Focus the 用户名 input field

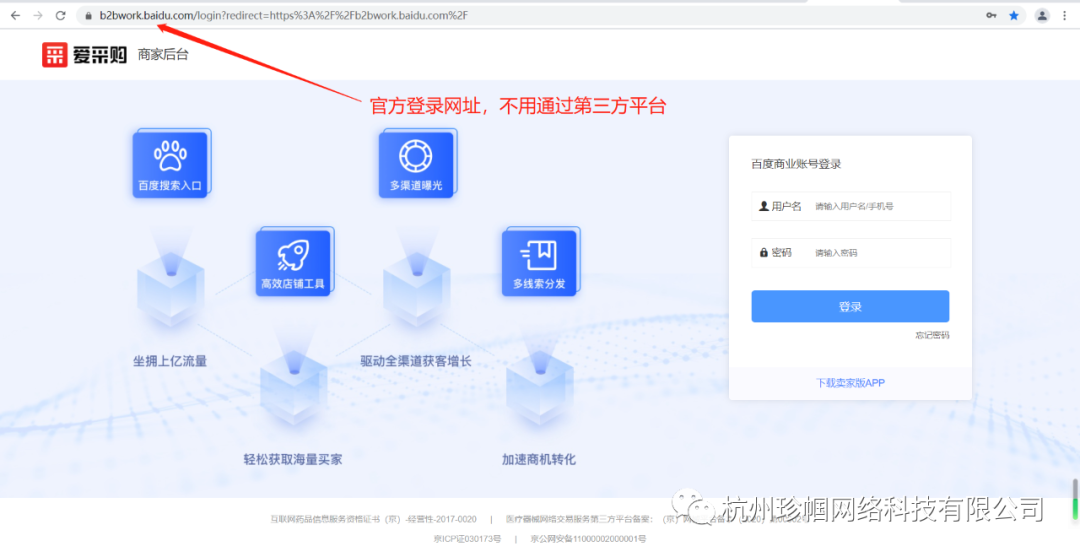pyautogui.click(x=851, y=206)
